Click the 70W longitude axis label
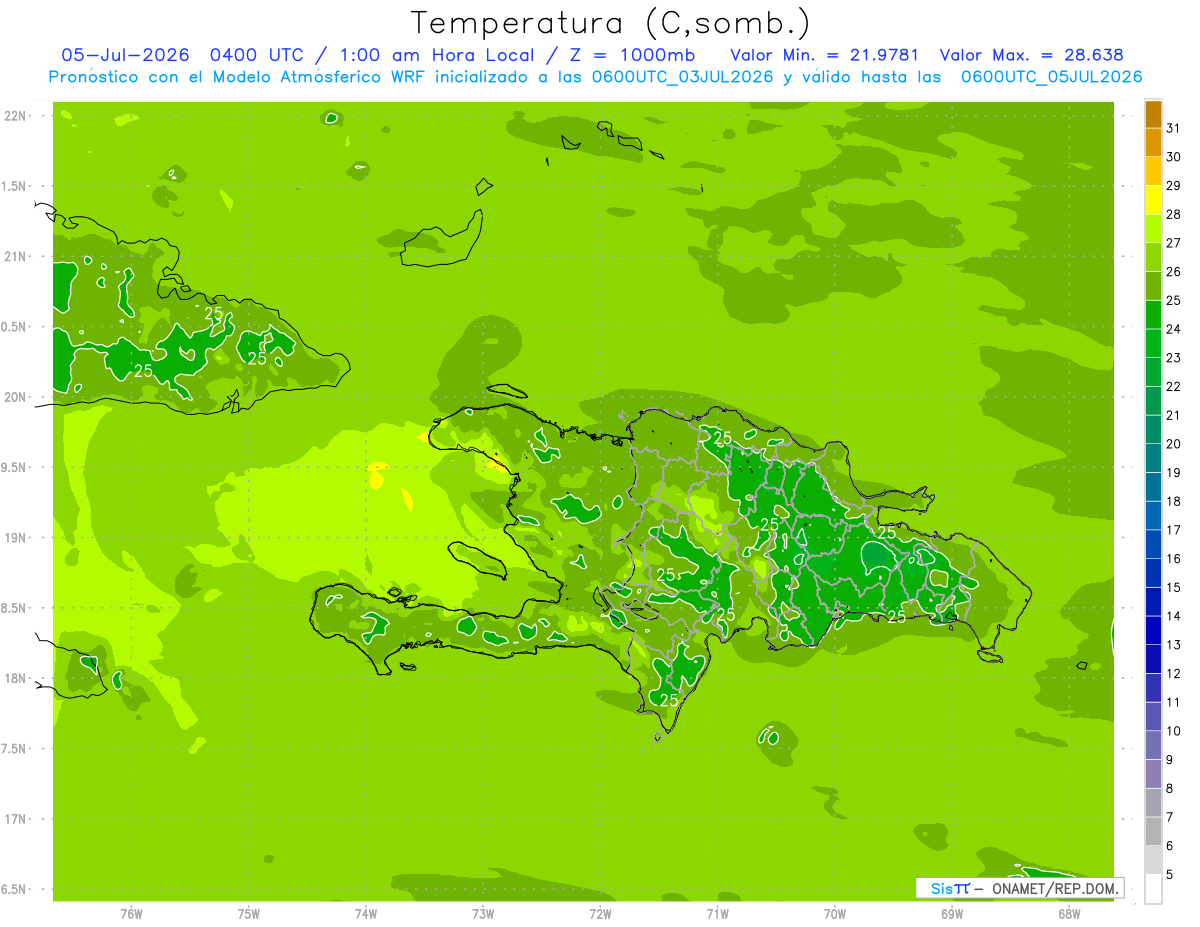This screenshot has height=927, width=1200. pyautogui.click(x=835, y=913)
